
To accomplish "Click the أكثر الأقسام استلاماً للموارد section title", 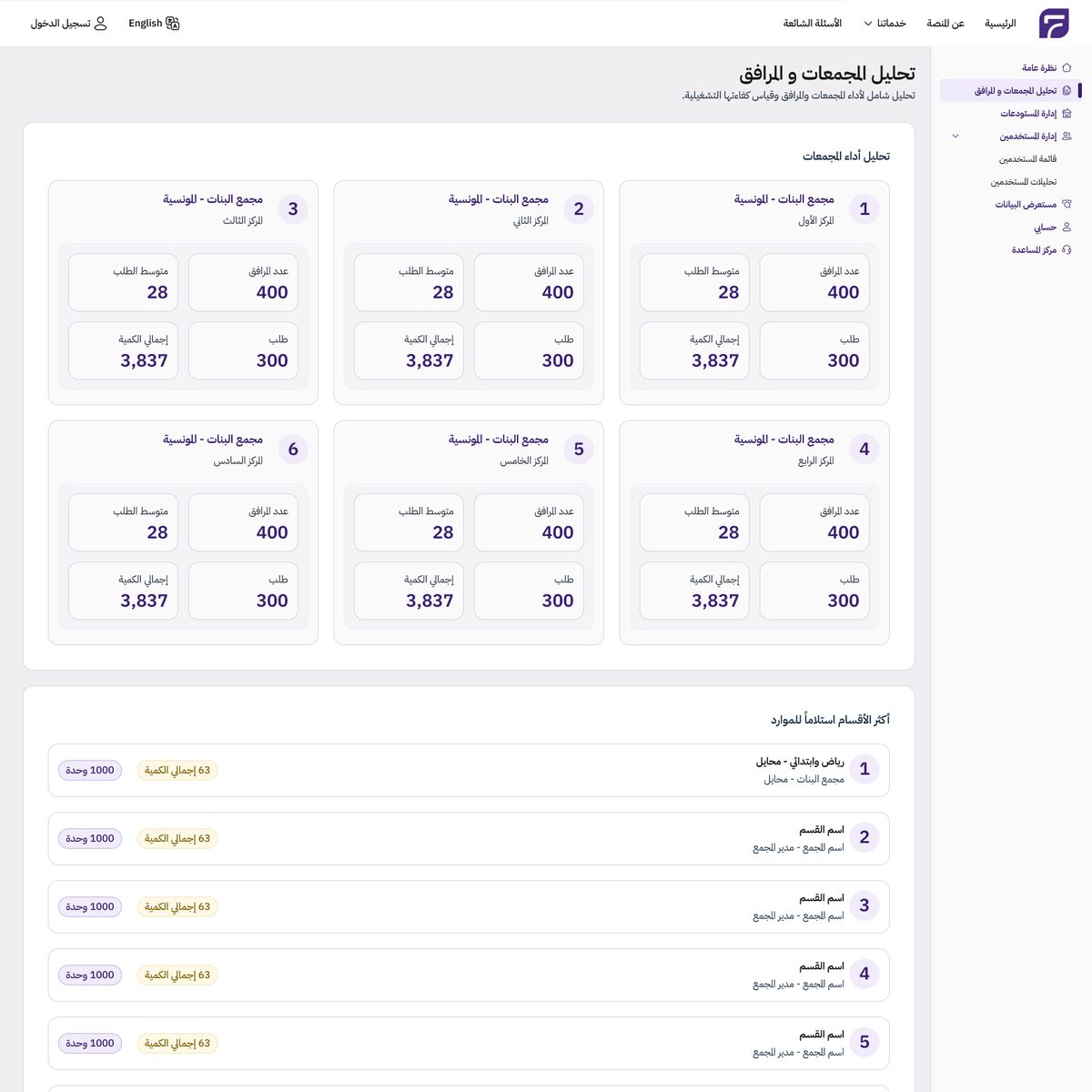I will tap(831, 720).
